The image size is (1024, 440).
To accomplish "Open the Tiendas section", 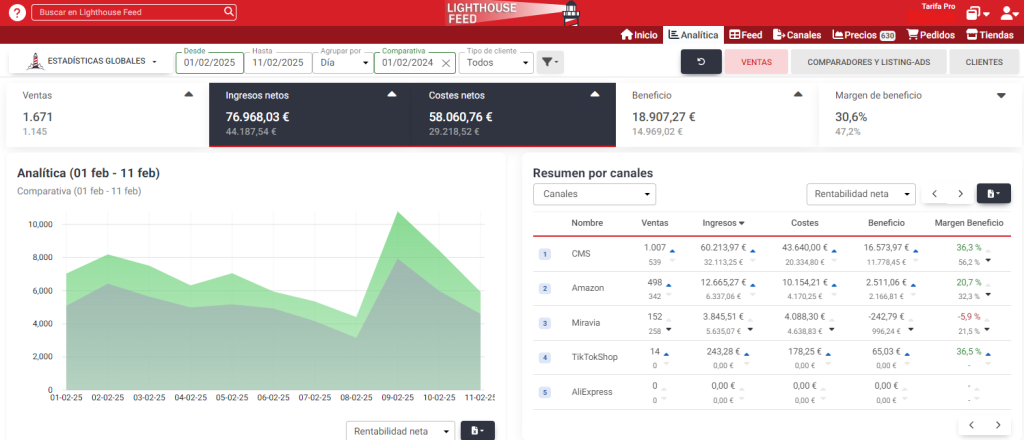I will (990, 35).
